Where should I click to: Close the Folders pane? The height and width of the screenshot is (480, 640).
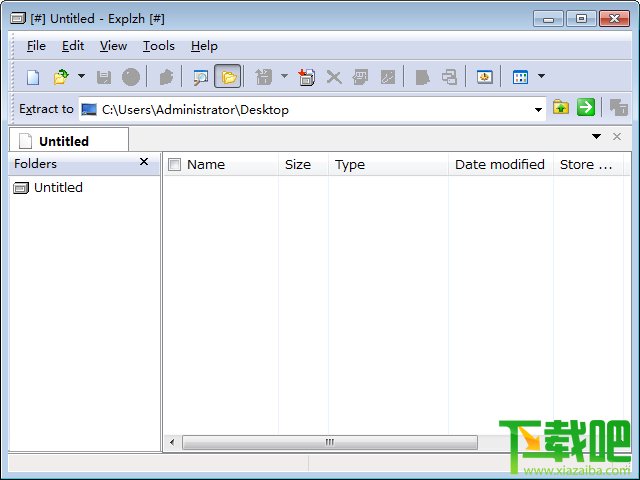(144, 162)
